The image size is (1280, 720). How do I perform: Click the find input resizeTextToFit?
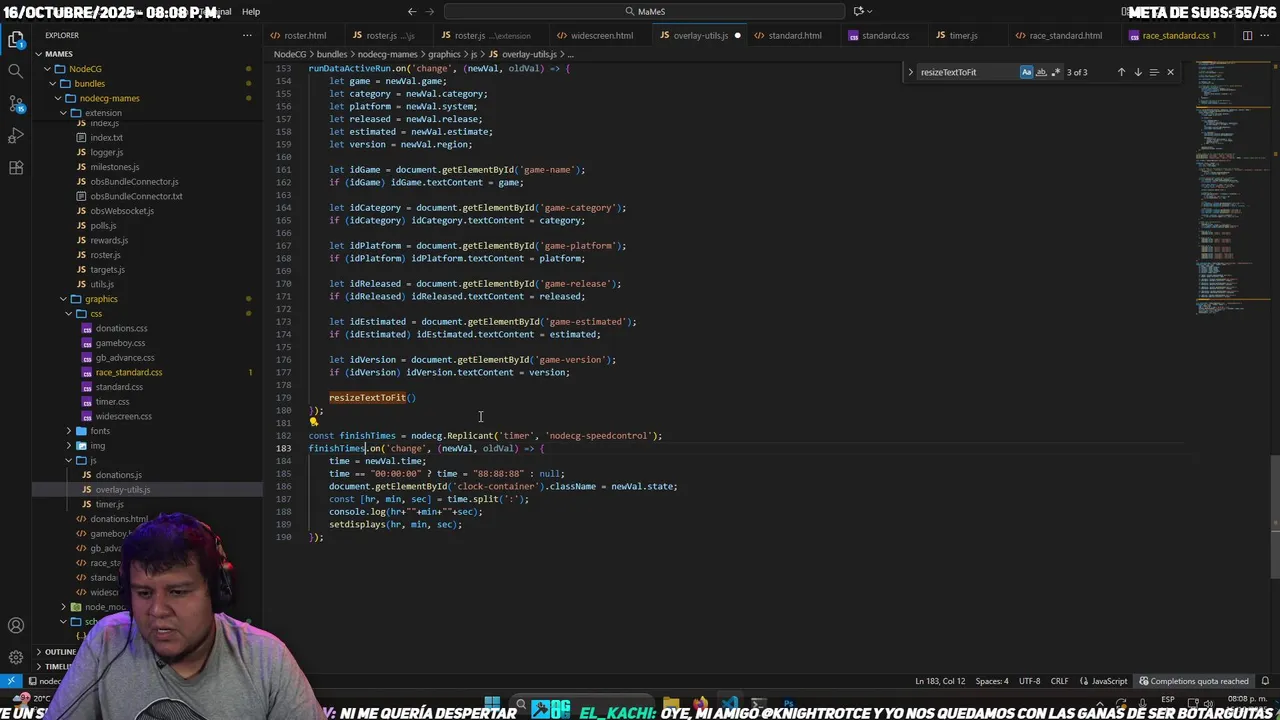tap(968, 72)
